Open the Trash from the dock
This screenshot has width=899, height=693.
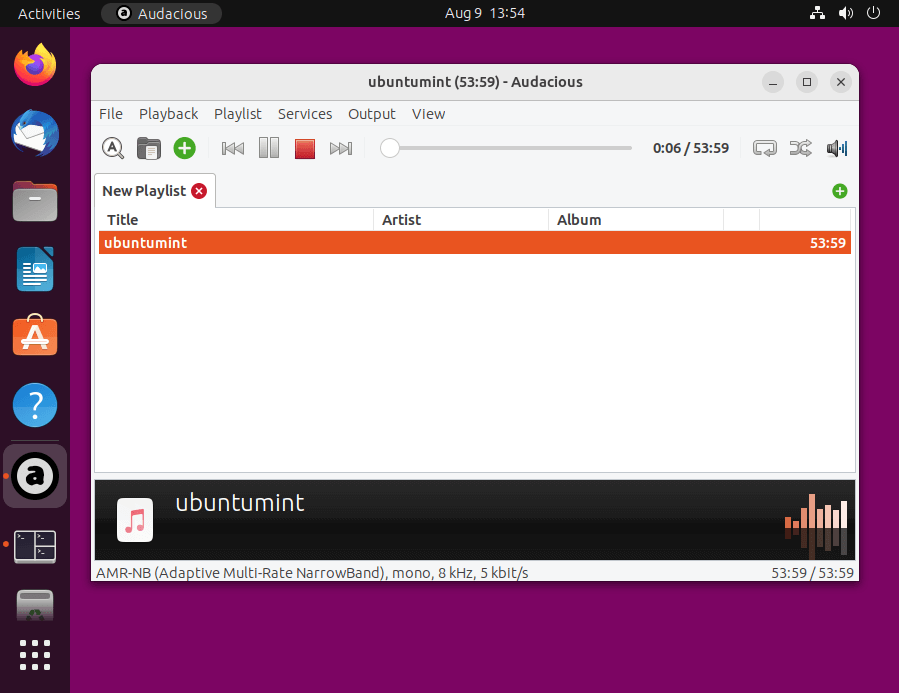[x=35, y=606]
